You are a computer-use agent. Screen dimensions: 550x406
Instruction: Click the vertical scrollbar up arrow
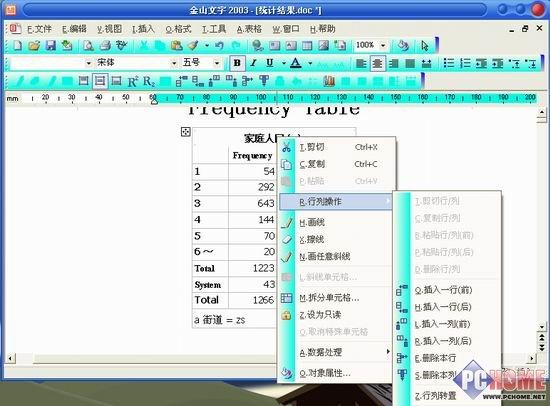542,113
